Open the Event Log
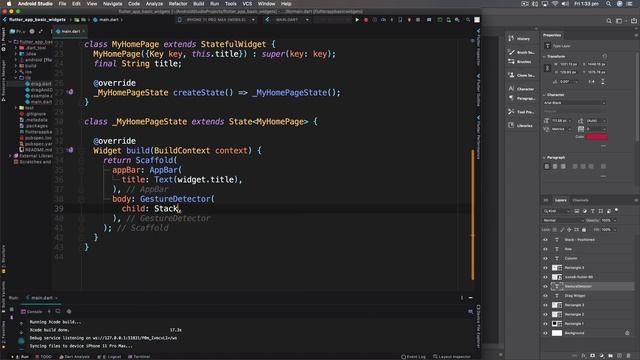This screenshot has width=640, height=360. pos(413,357)
